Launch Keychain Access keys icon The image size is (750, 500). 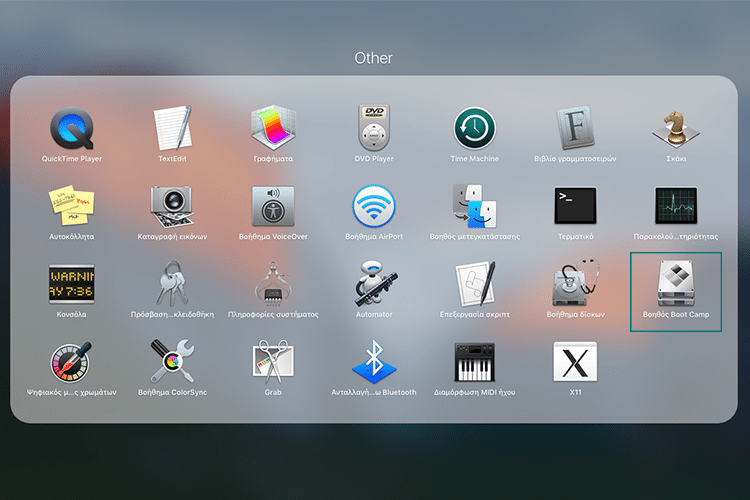click(x=172, y=284)
